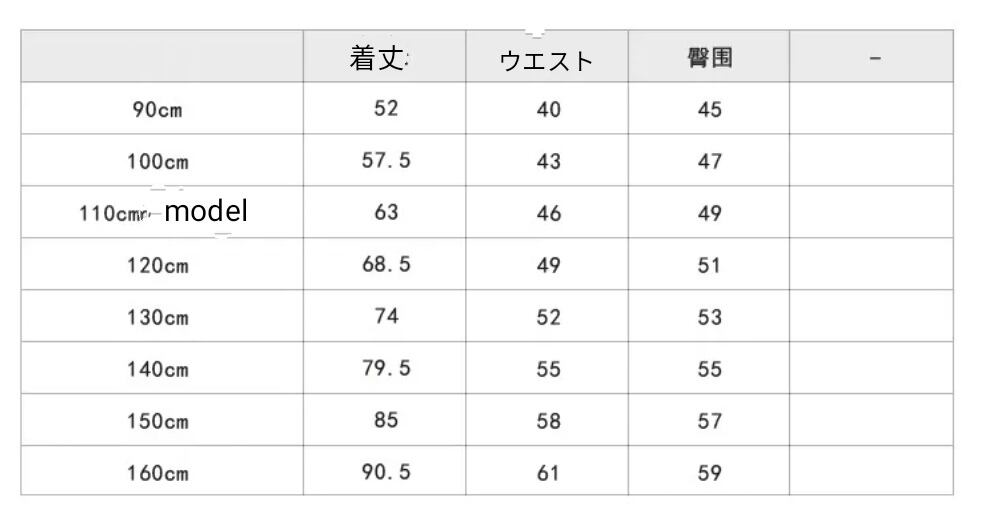This screenshot has width=987, height=516.
Task: Click the 79.5 length value
Action: pos(385,368)
